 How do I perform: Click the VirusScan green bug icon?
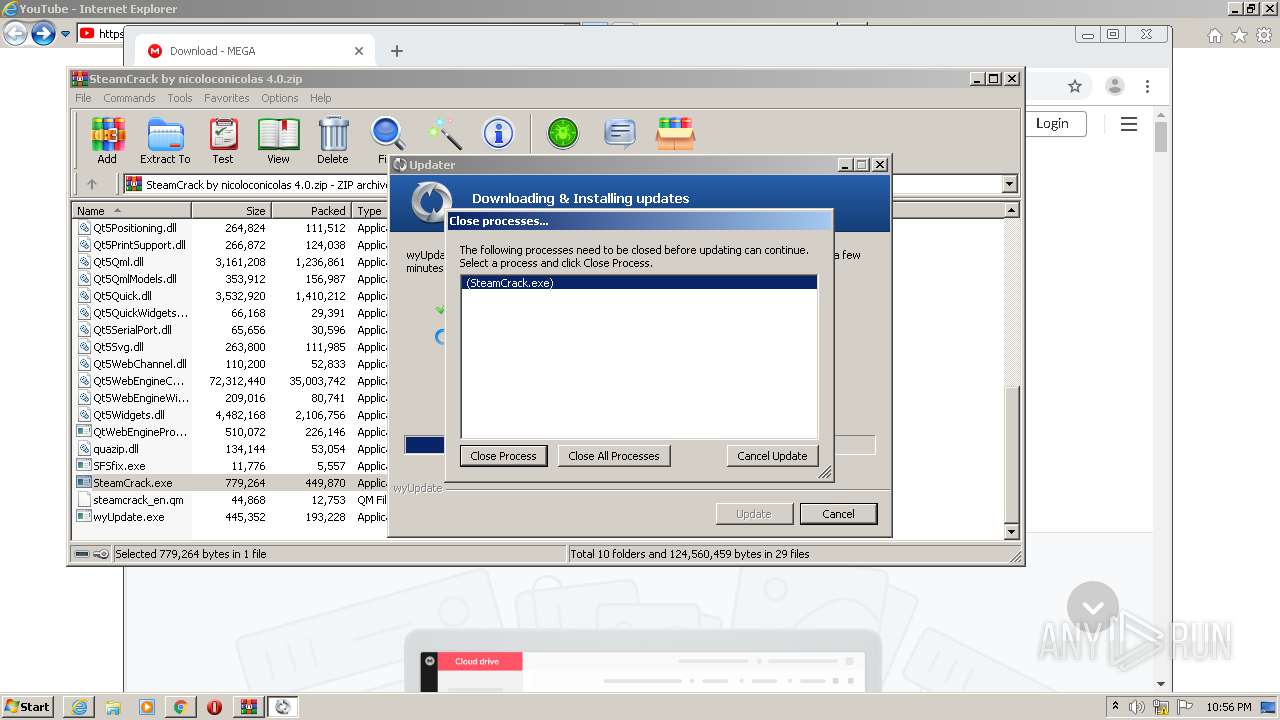click(x=563, y=133)
